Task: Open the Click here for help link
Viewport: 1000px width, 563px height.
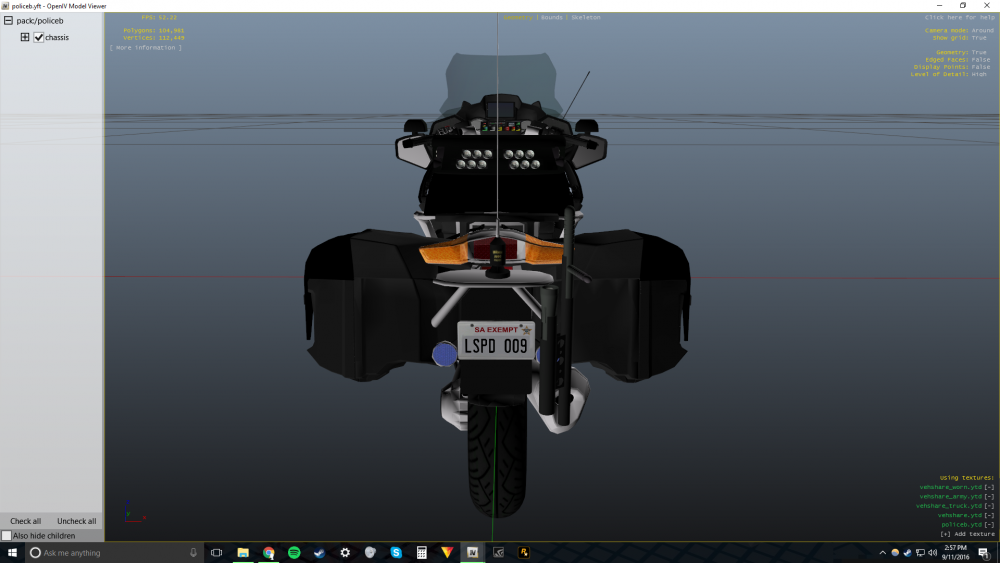Action: point(959,17)
